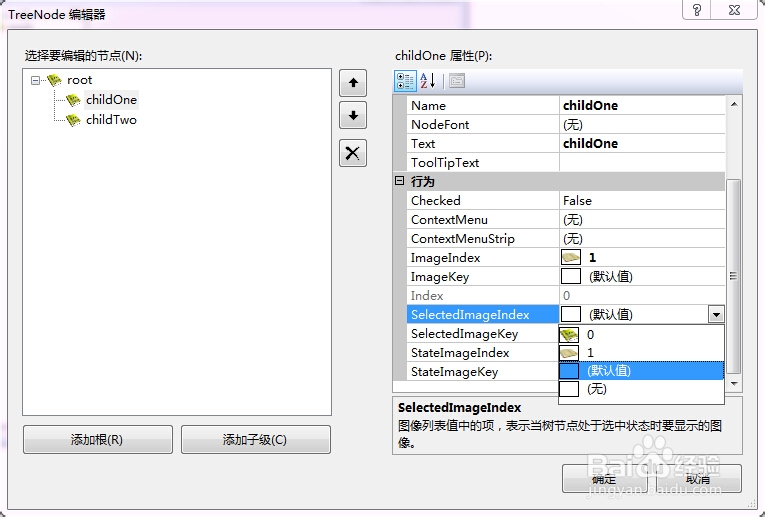
Task: Click the Property Pages toolbar icon
Action: point(457,81)
